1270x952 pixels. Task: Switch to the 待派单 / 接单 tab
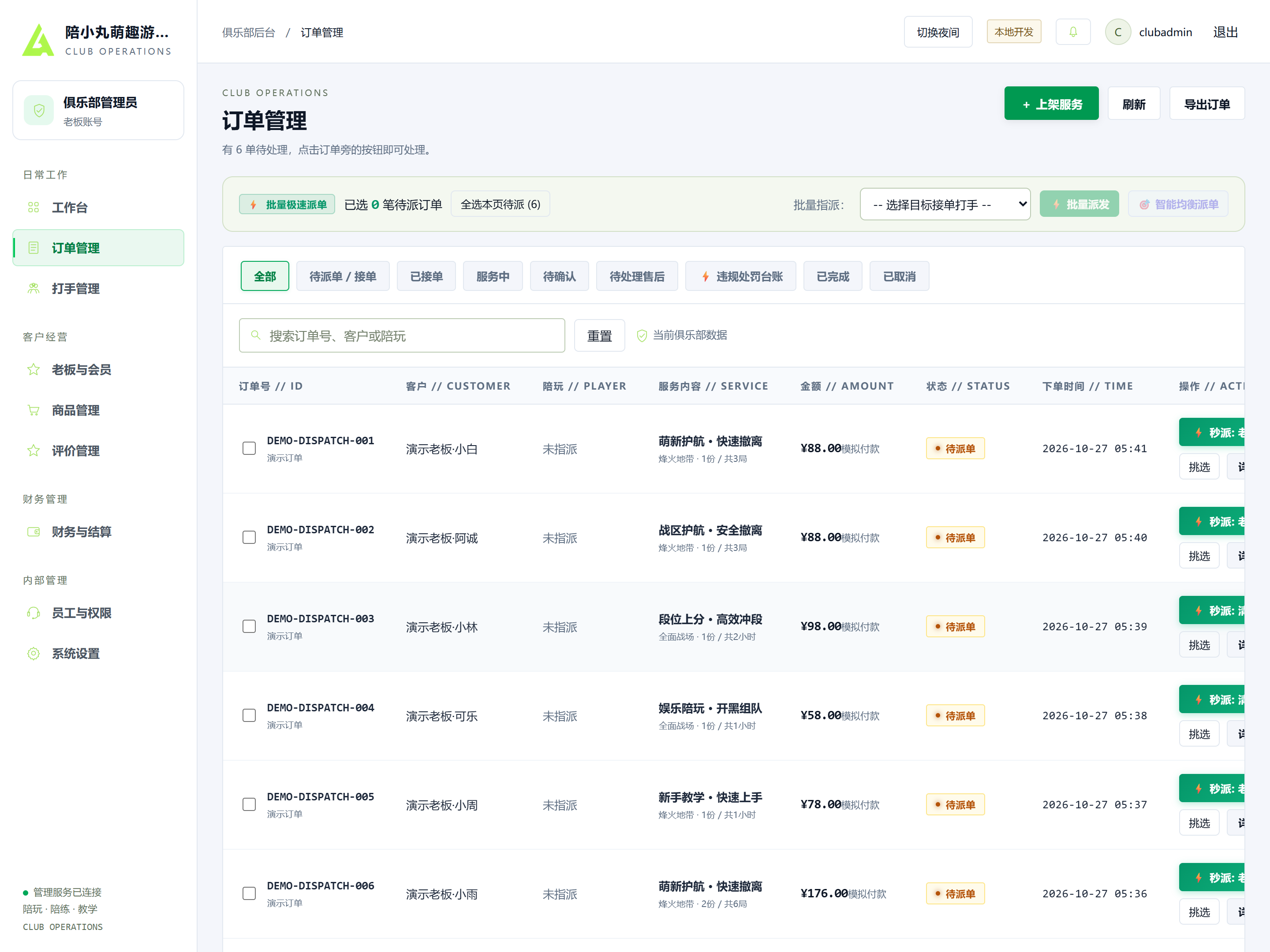[x=343, y=277]
